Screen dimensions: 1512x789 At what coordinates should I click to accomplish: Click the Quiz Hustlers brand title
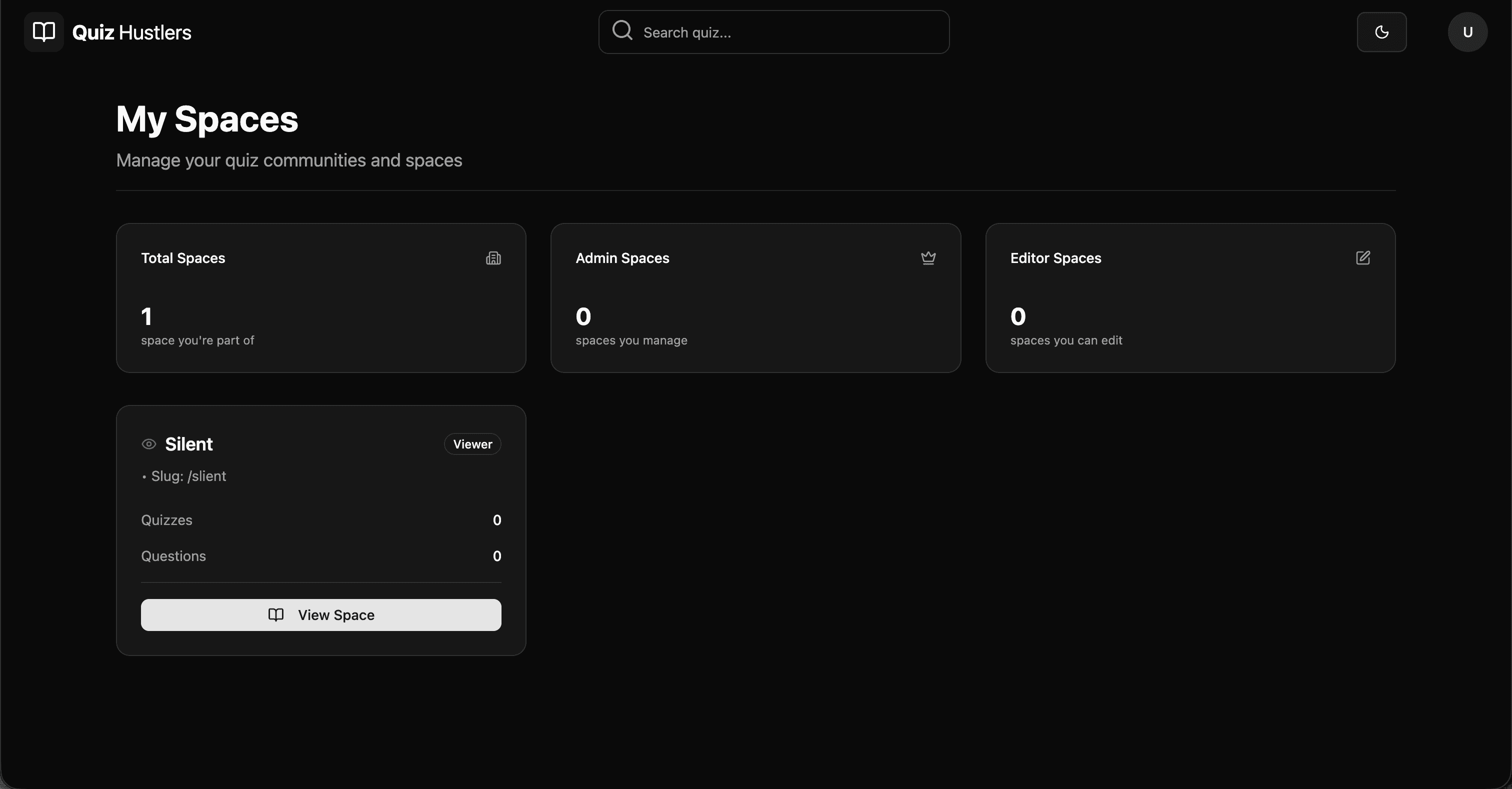pos(131,32)
